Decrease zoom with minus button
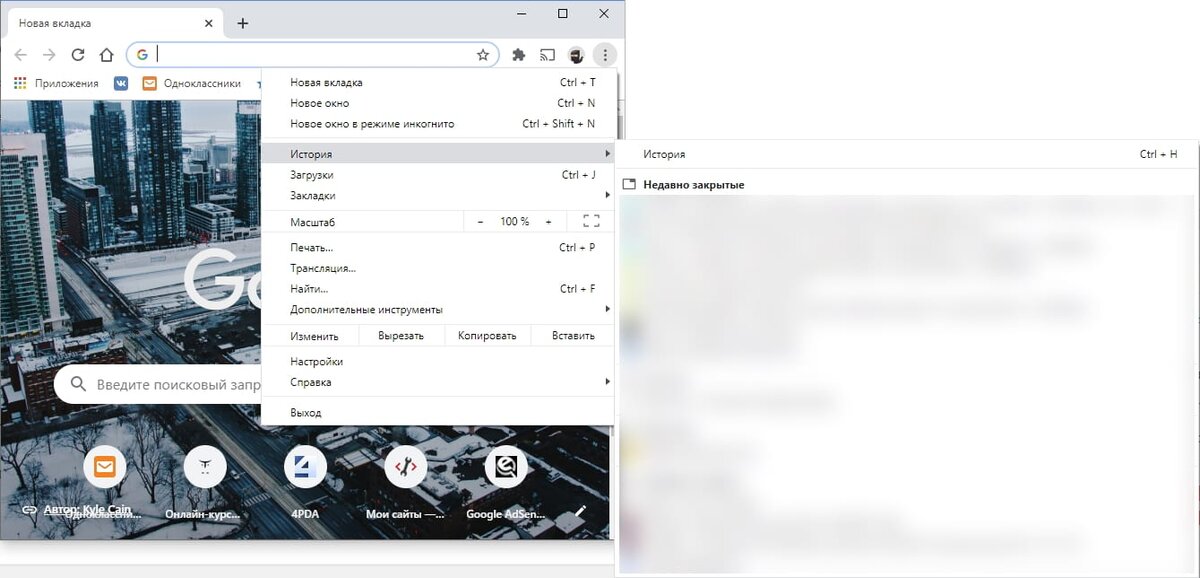Image resolution: width=1200 pixels, height=578 pixels. [x=481, y=221]
